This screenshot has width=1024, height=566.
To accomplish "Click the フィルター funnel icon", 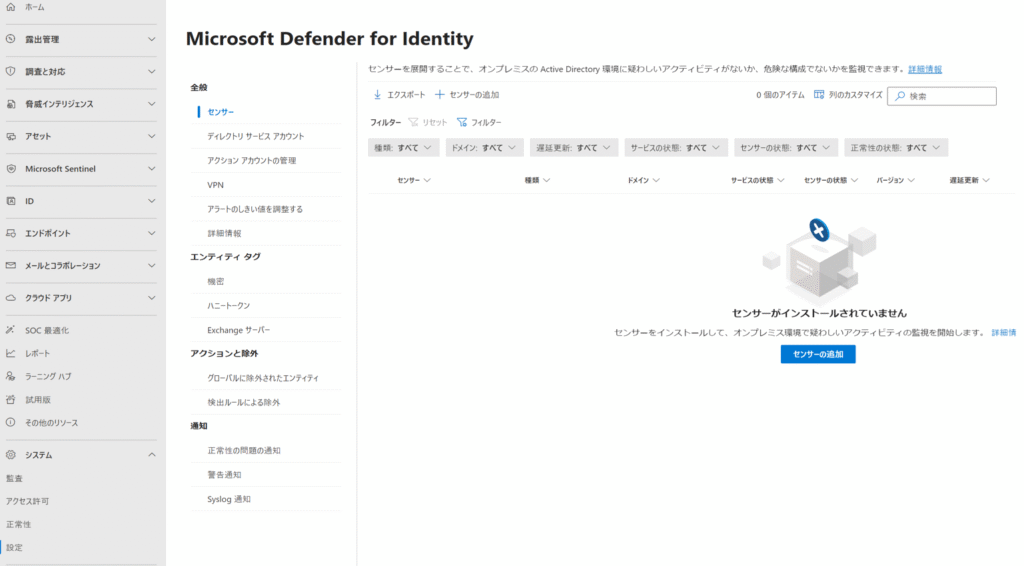I will [462, 122].
